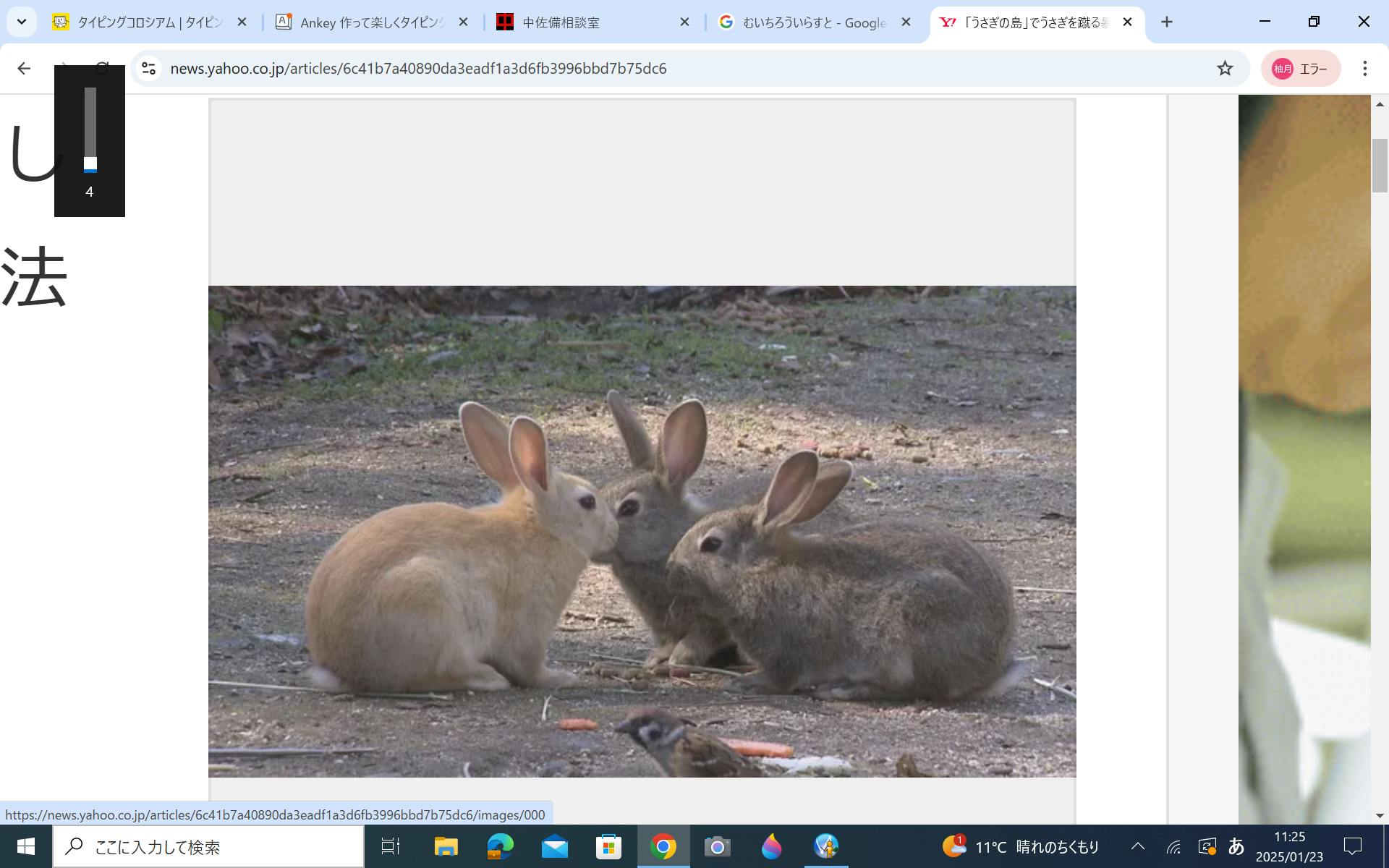Open Chrome's three-dot menu
Screen dimensions: 1389x868
pos(1364,69)
